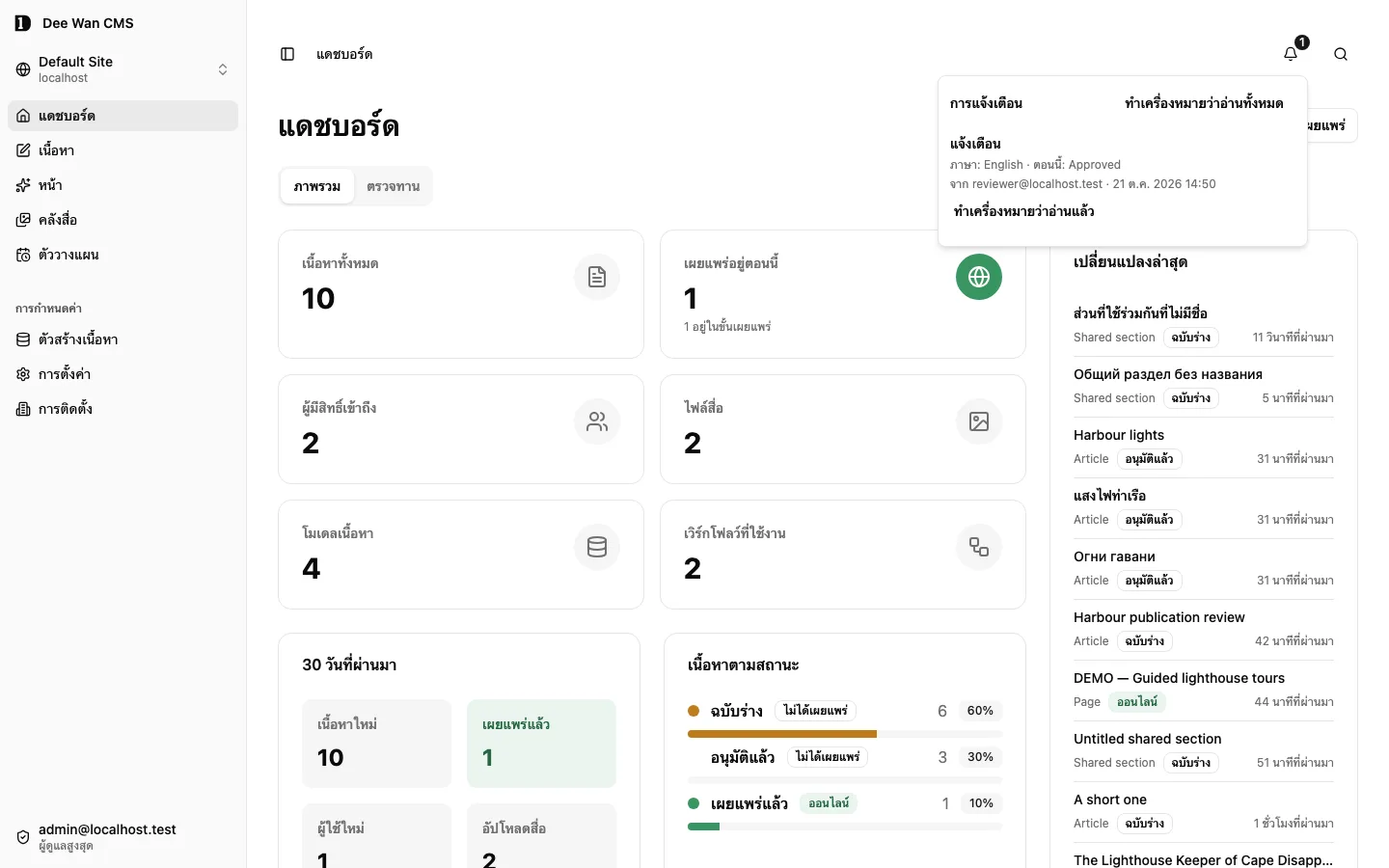Viewport: 1389px width, 868px height.
Task: Click ทำเครื่องหมายว่าอ่านแล้ว on the notification
Action: 1023,211
